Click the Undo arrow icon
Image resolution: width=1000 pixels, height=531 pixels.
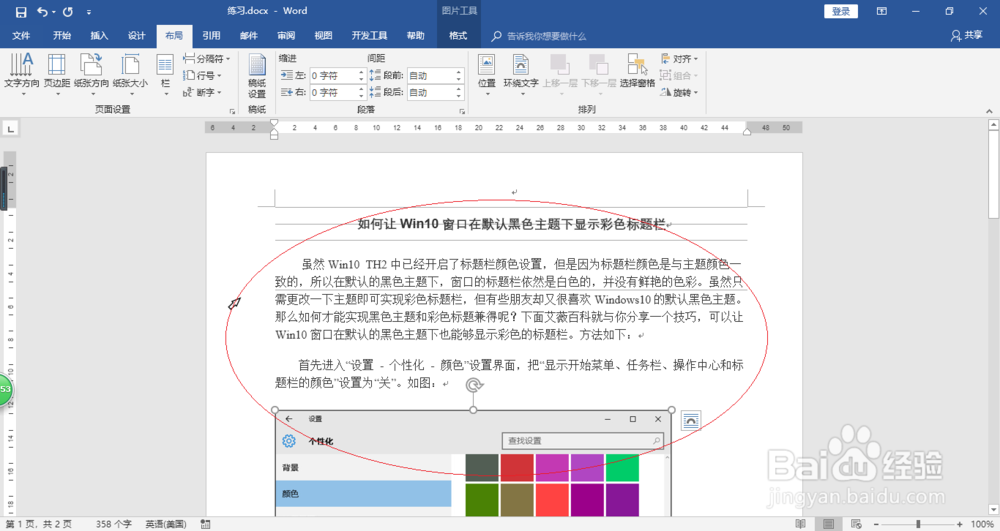[42, 11]
